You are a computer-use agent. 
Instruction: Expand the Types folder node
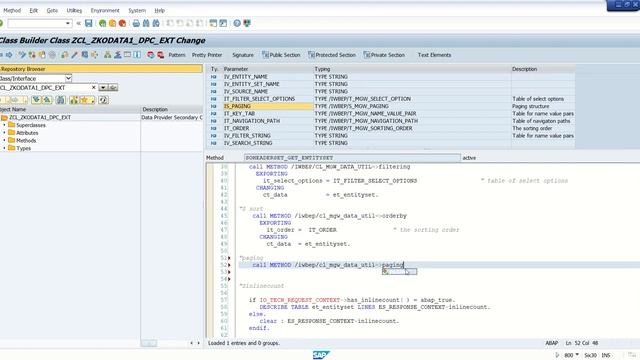4,148
